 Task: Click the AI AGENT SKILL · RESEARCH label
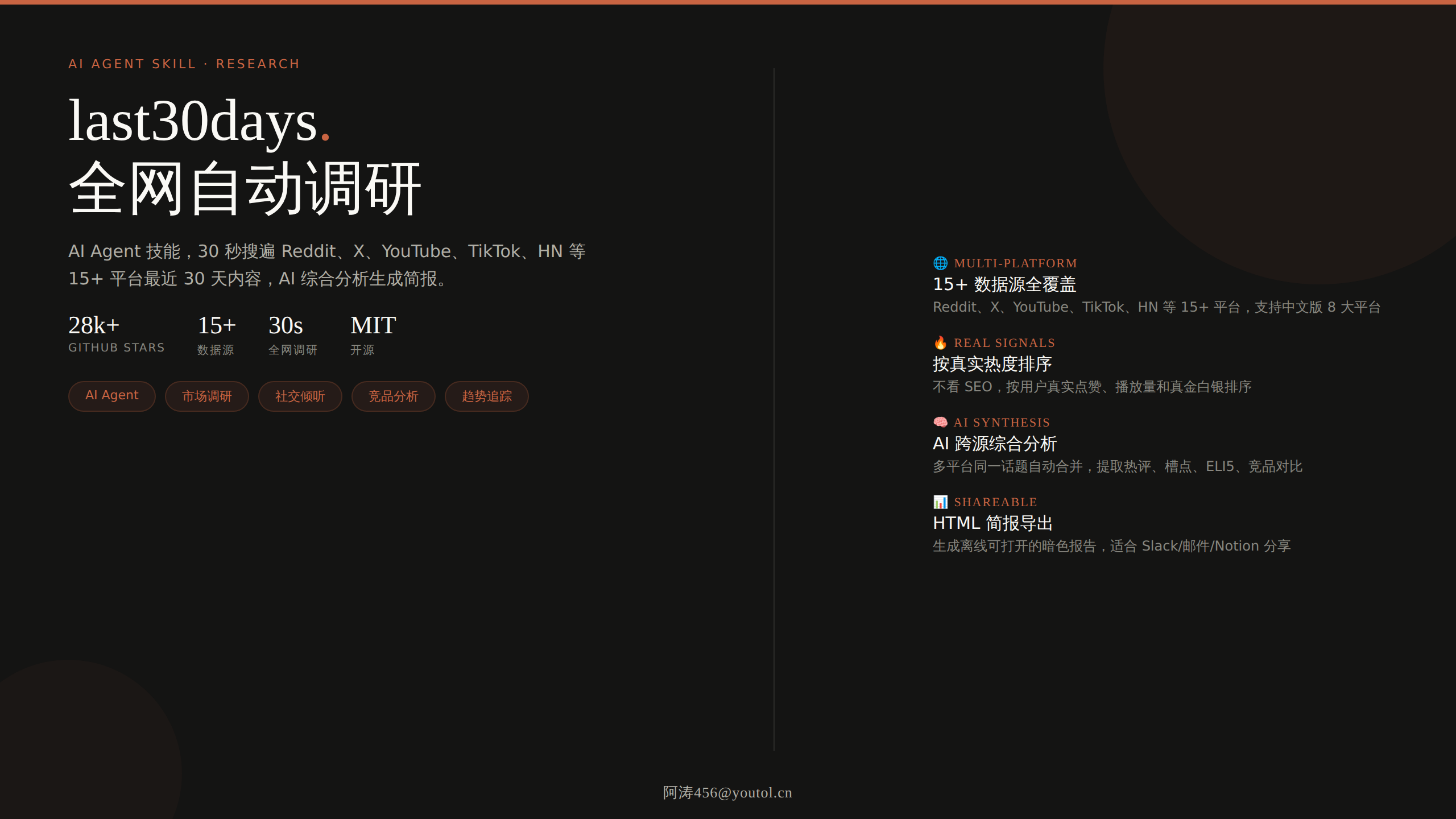(184, 64)
